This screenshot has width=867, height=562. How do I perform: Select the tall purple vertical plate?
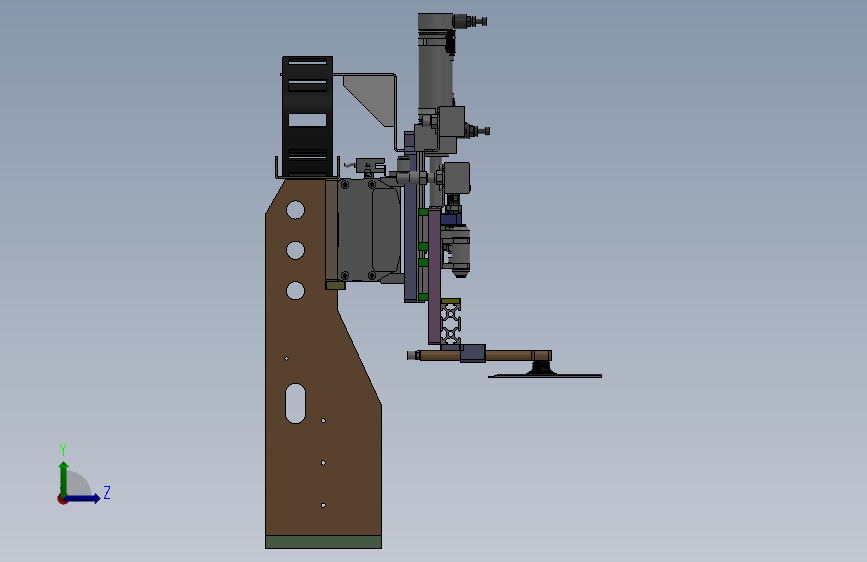click(435, 275)
